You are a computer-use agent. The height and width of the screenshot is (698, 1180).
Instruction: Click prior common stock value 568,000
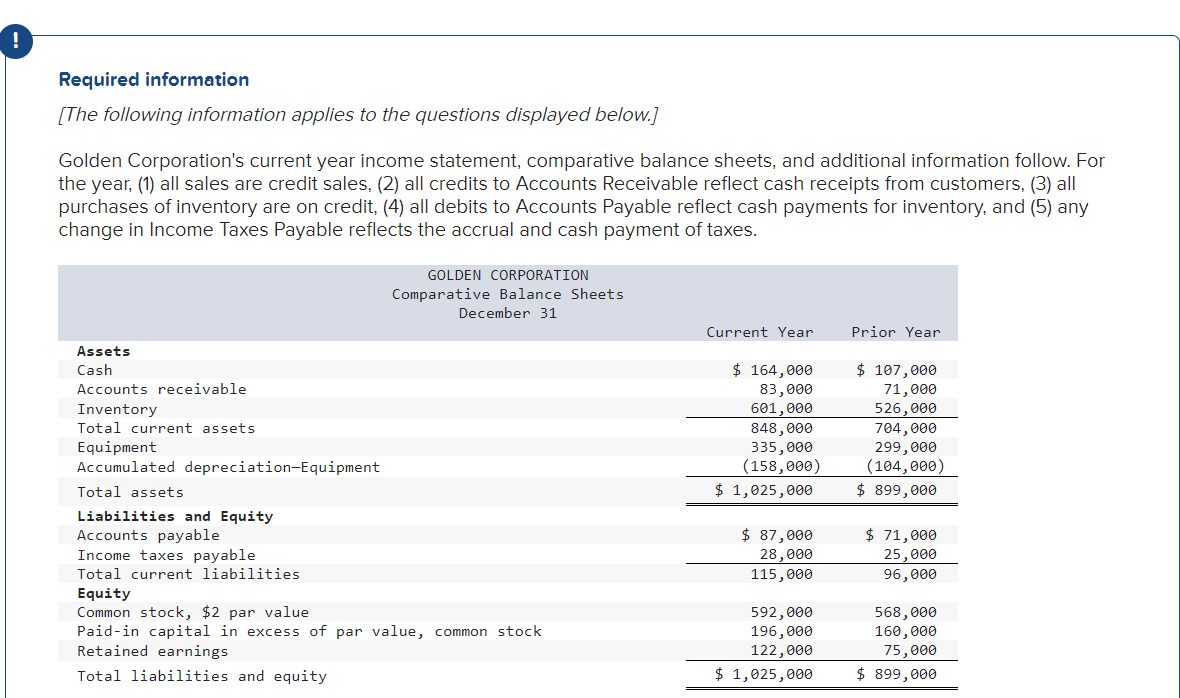click(905, 612)
